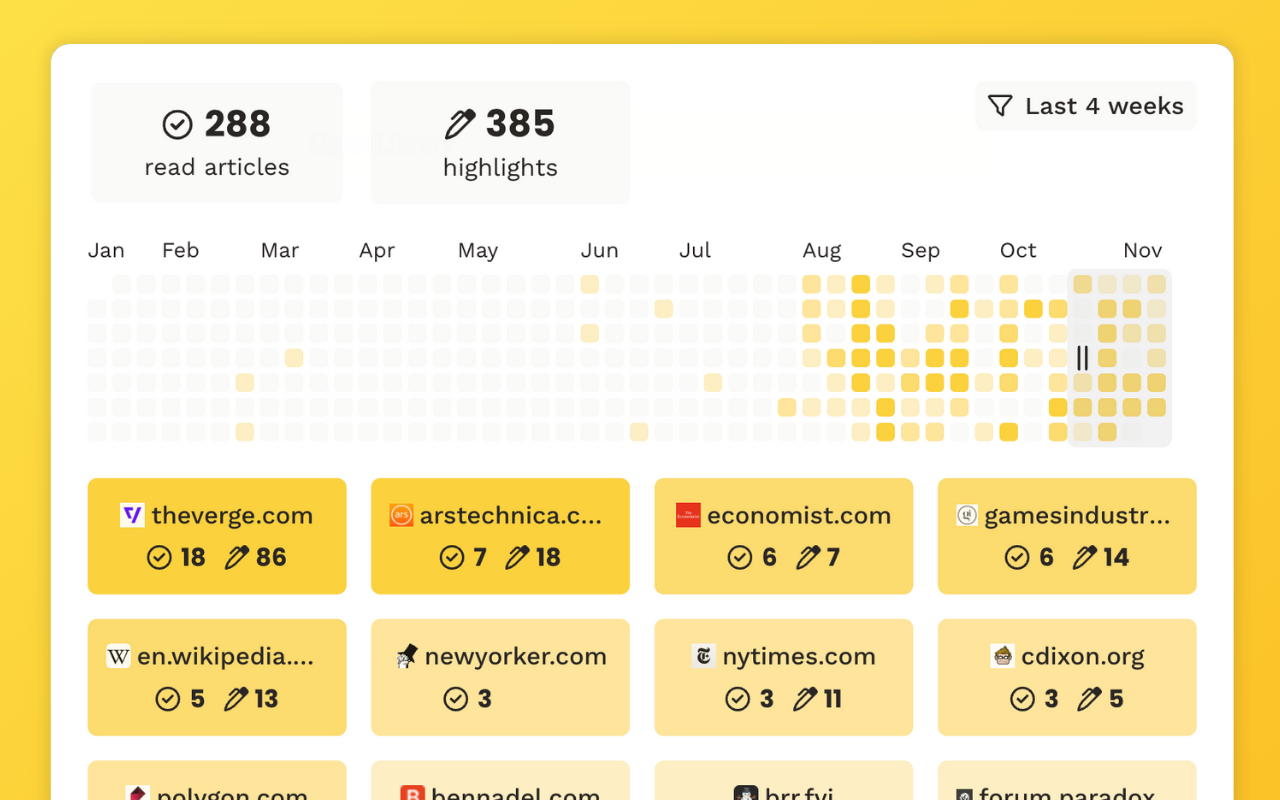This screenshot has height=800, width=1280.
Task: Click the cdixon.org avatar favicon
Action: [x=1002, y=656]
